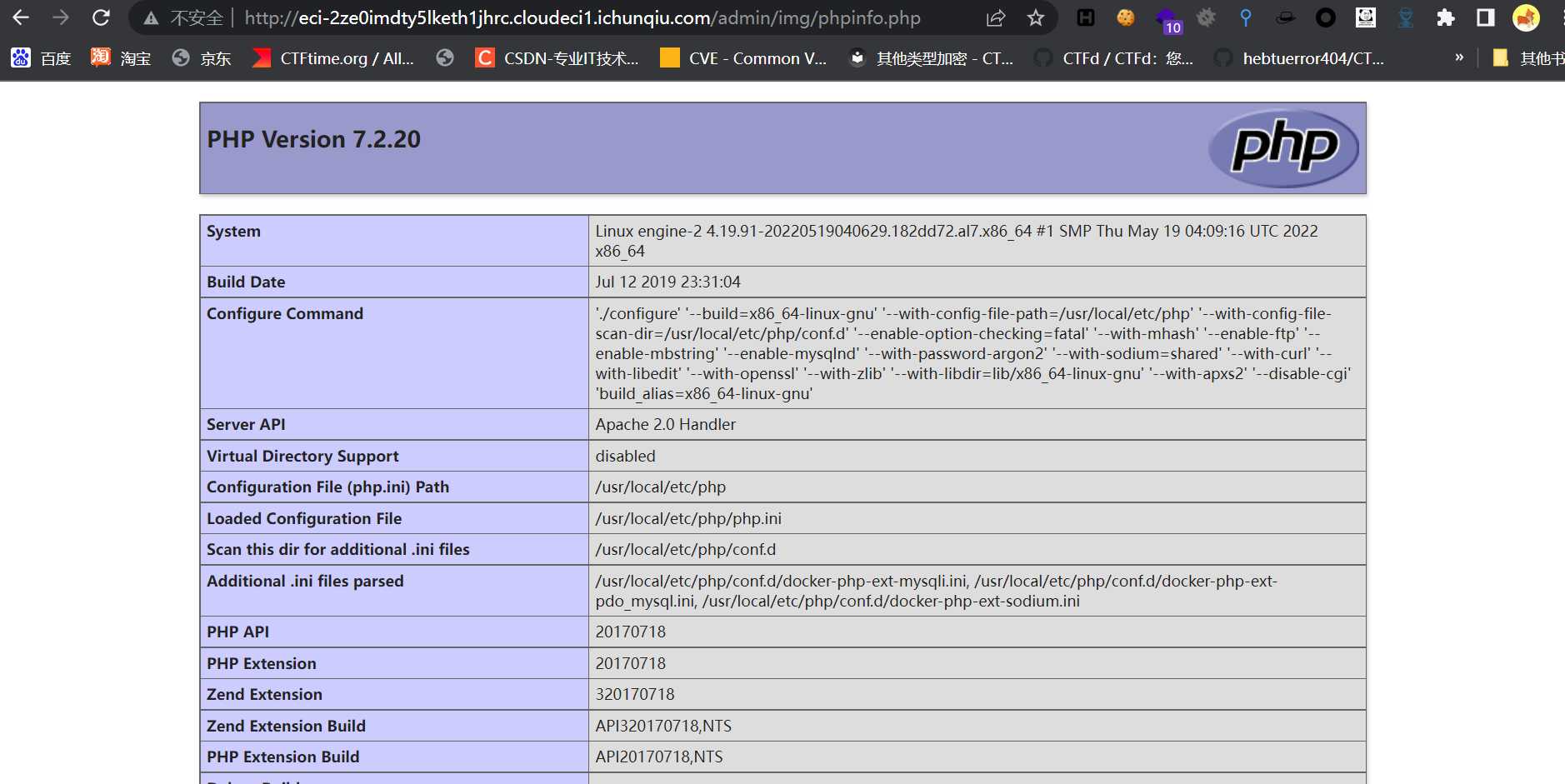Open the corgi profile avatar menu
1565x784 pixels.
tap(1526, 17)
